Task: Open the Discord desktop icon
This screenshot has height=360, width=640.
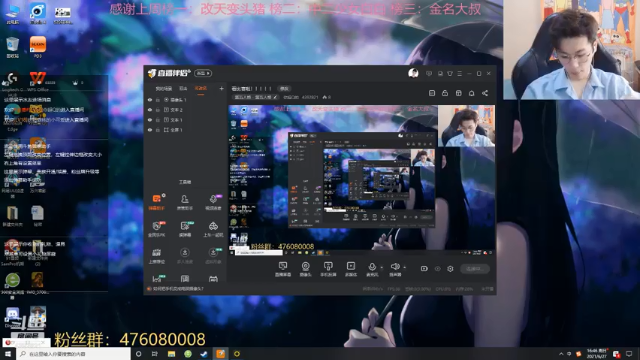Action: click(13, 317)
